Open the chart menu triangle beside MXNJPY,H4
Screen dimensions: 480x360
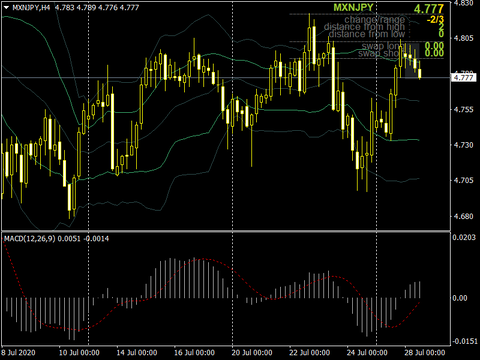[6, 7]
